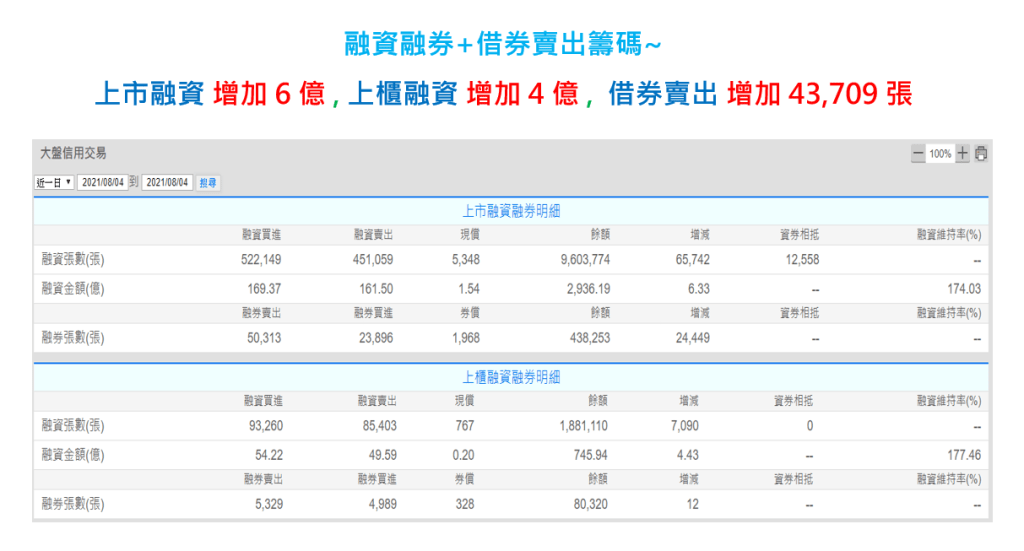Click the zoom in plus icon

pos(962,154)
